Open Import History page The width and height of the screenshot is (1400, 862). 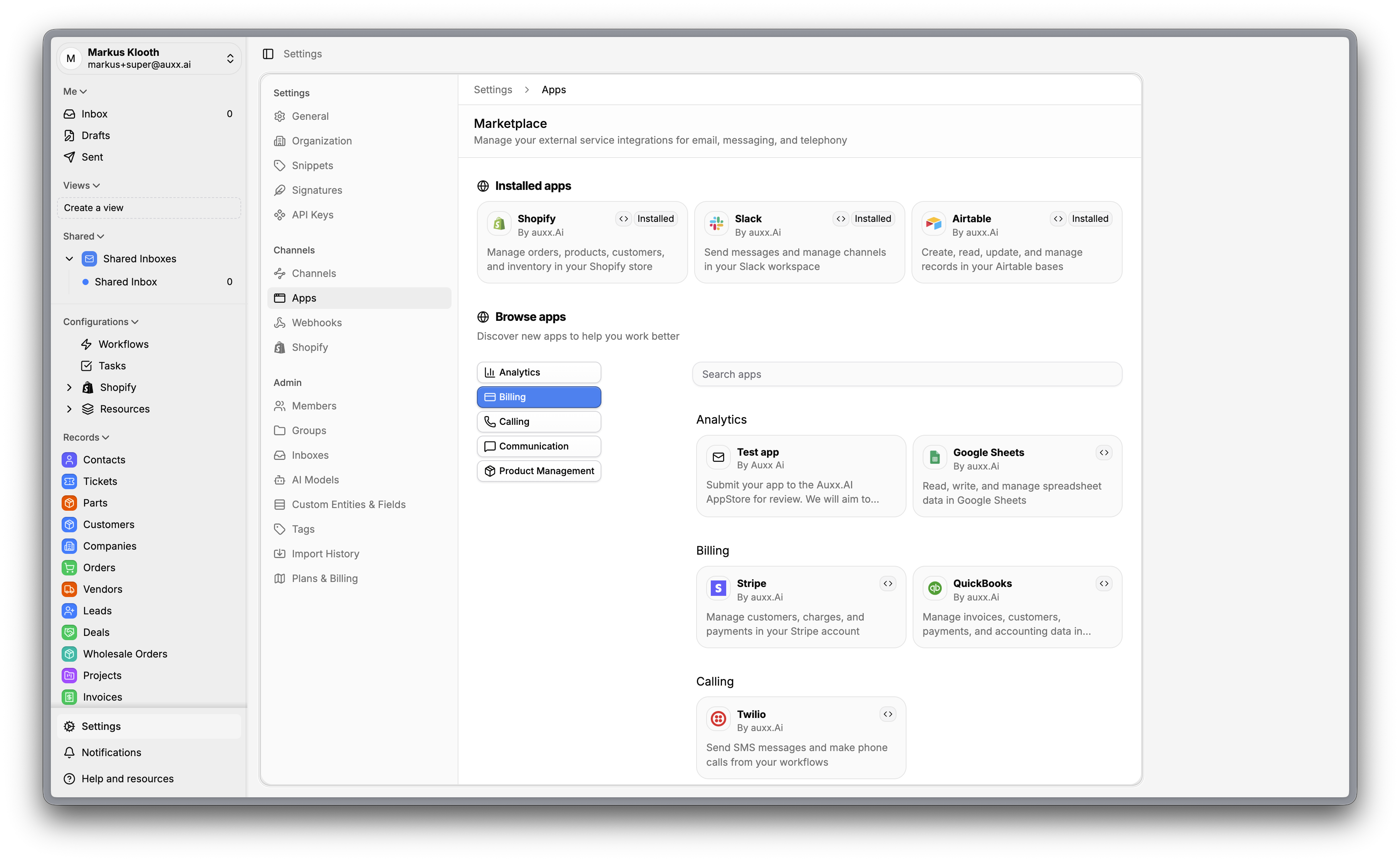(359, 554)
